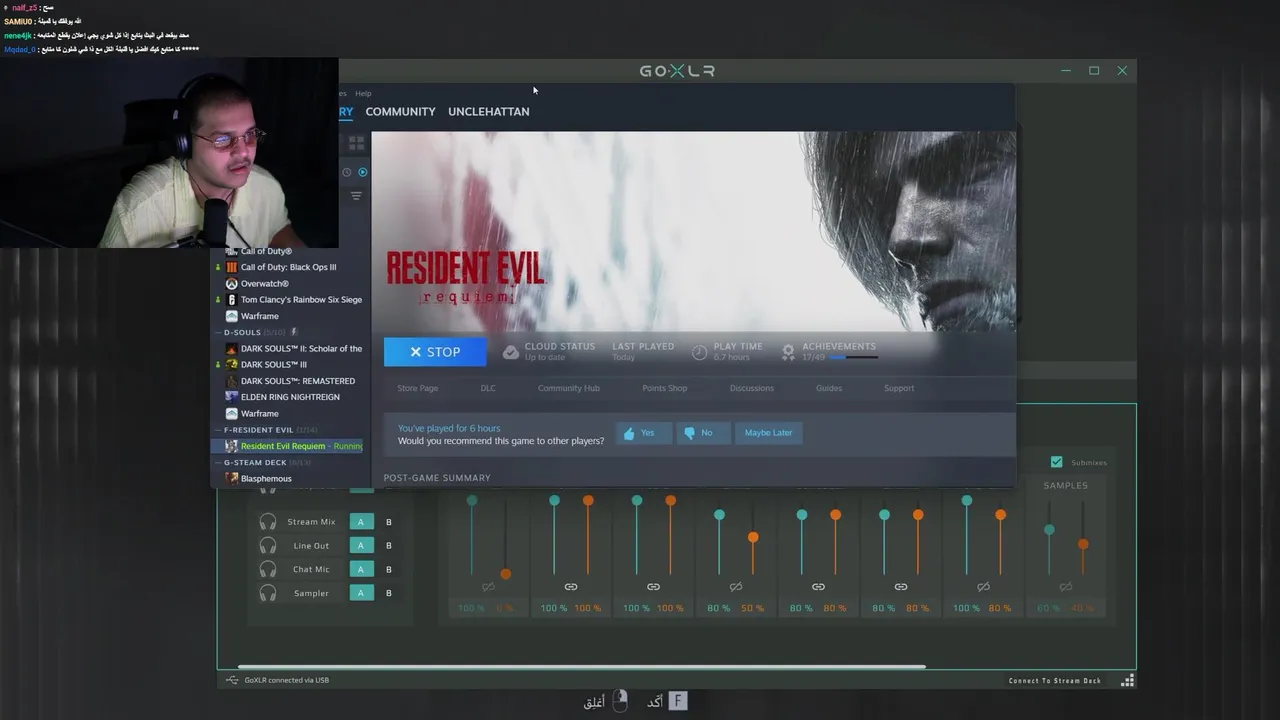
Task: Click the lightning bolt icon beside D-SOULS
Action: click(x=295, y=332)
